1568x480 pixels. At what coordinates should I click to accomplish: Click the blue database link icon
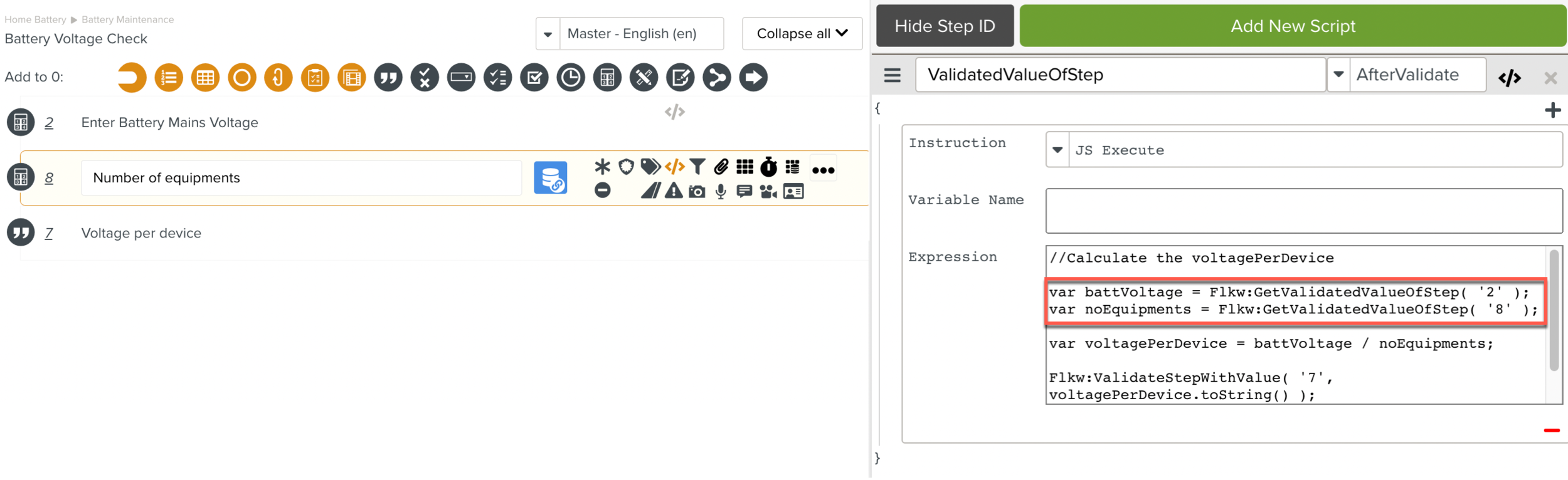pyautogui.click(x=550, y=178)
